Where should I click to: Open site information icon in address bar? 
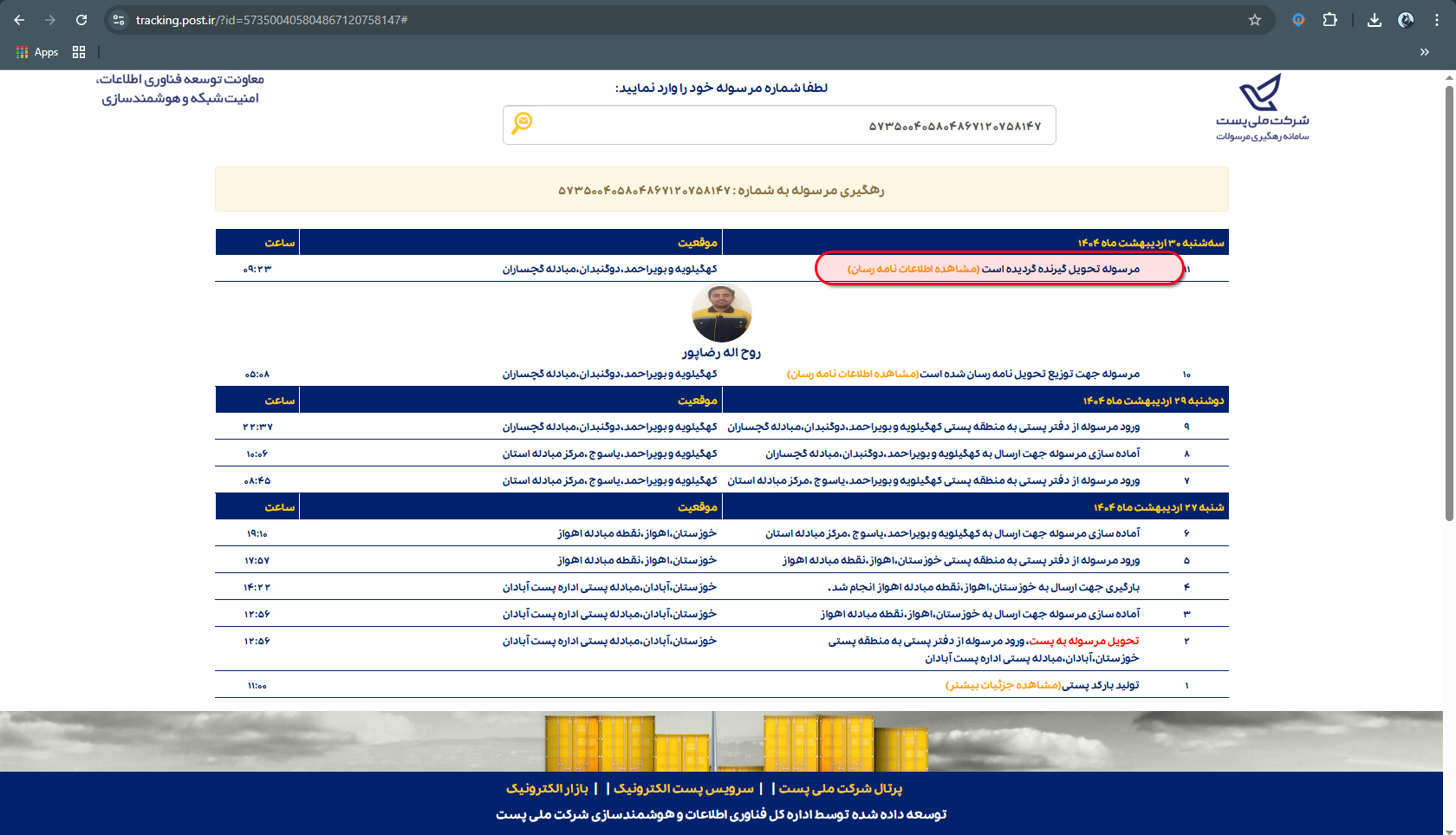click(119, 20)
